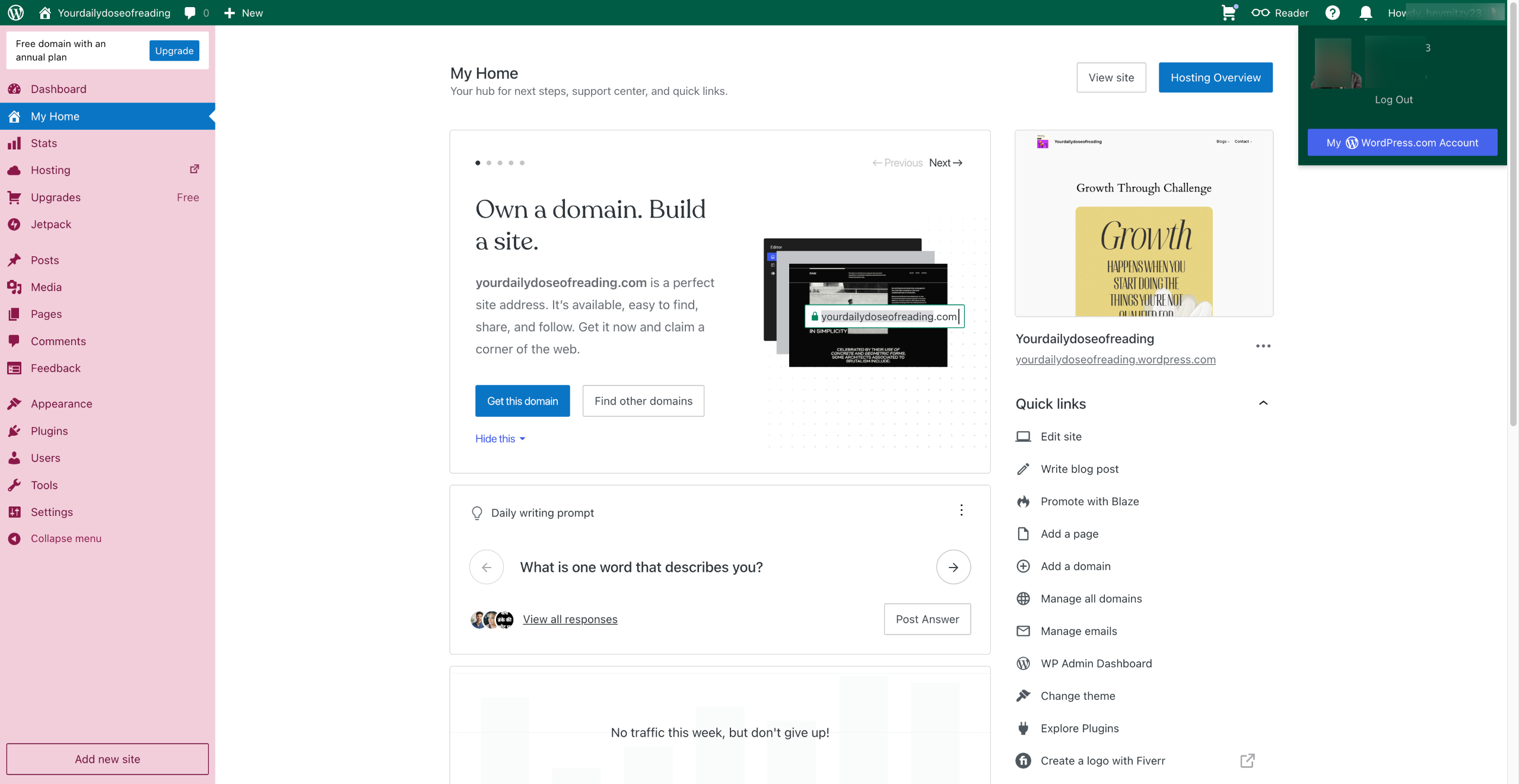Select the second carousel dot
The width and height of the screenshot is (1519, 784).
(x=489, y=162)
